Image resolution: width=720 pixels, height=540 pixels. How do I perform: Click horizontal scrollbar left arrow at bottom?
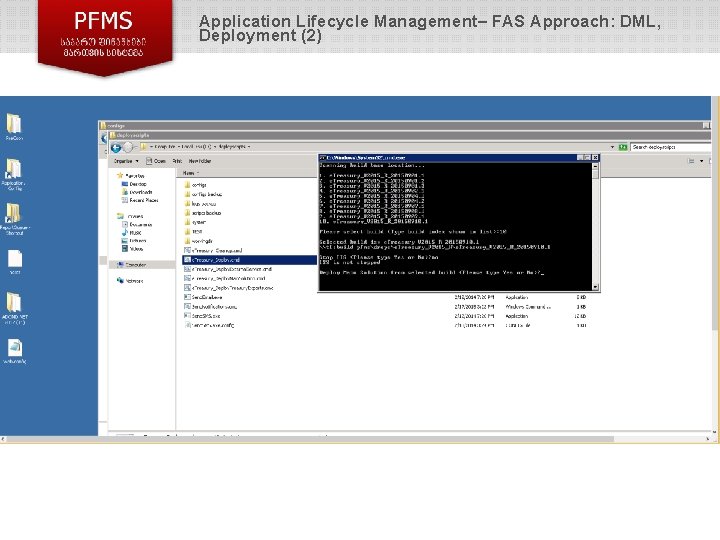tap(3, 439)
